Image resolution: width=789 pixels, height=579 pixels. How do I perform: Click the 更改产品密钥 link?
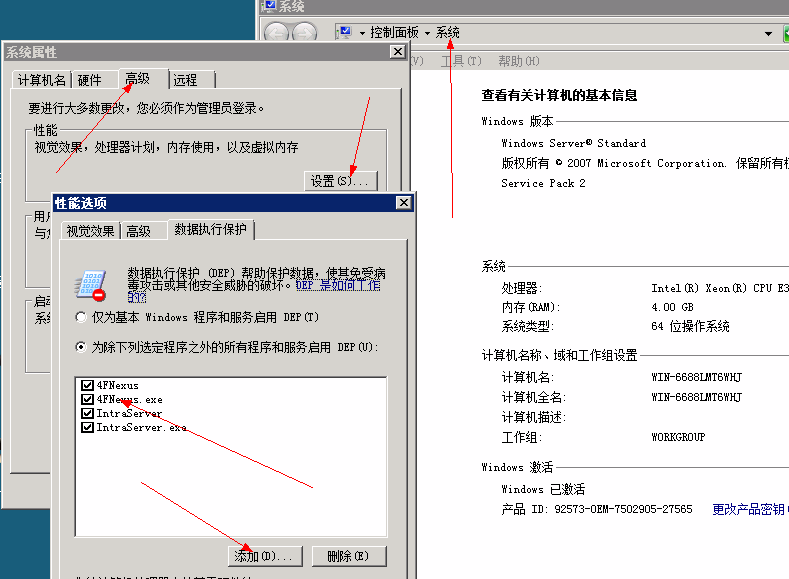(x=748, y=510)
